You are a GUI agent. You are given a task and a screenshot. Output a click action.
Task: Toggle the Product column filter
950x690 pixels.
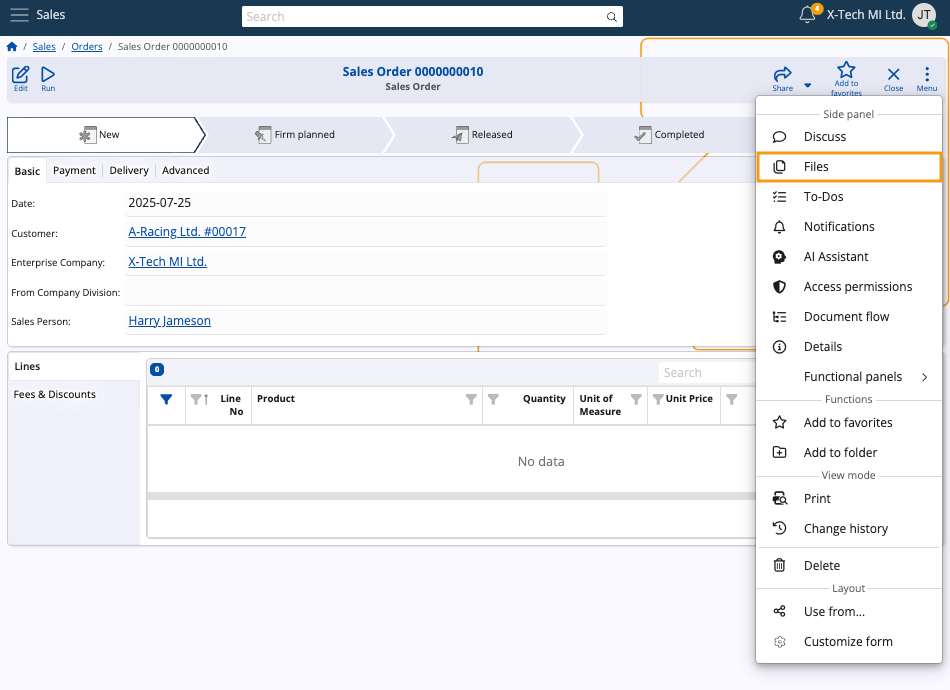(x=471, y=399)
